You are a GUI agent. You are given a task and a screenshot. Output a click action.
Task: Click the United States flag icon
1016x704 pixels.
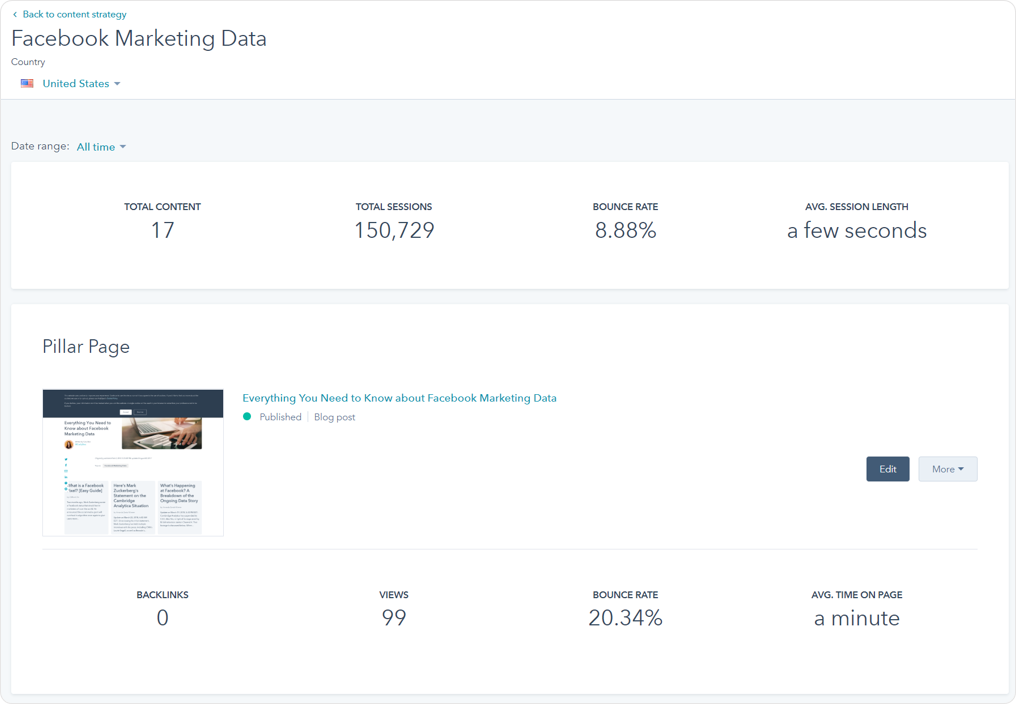(27, 84)
